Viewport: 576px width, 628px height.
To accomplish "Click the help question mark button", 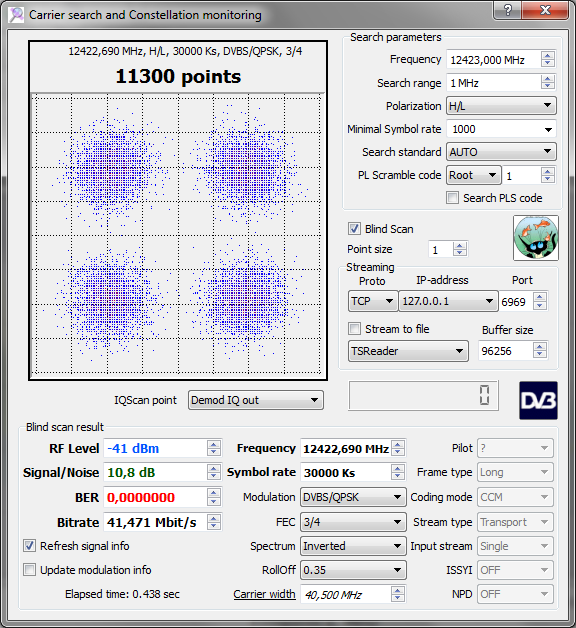I will [x=508, y=10].
